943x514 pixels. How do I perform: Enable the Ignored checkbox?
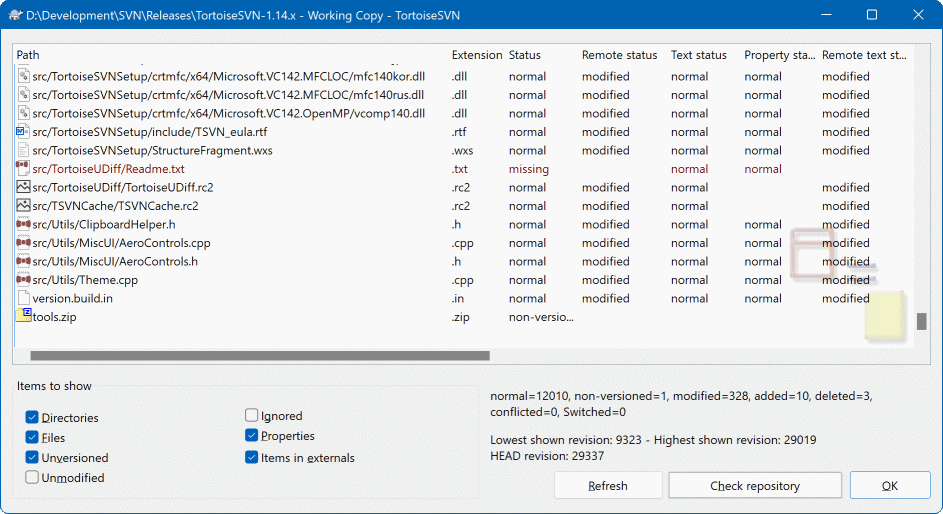click(251, 415)
